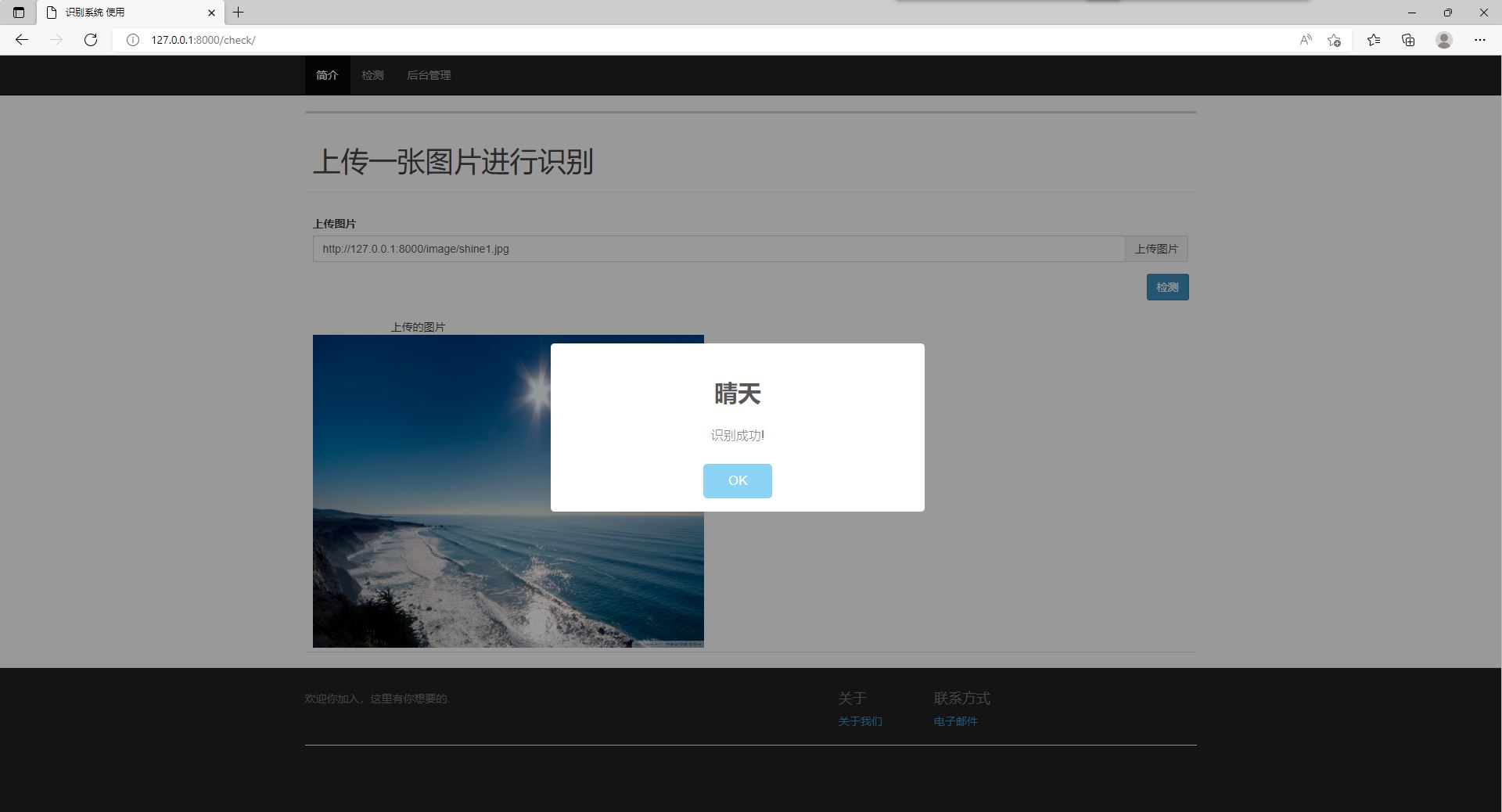This screenshot has height=812, width=1502.
Task: Close the 识别系统 使用 tab
Action: point(212,13)
